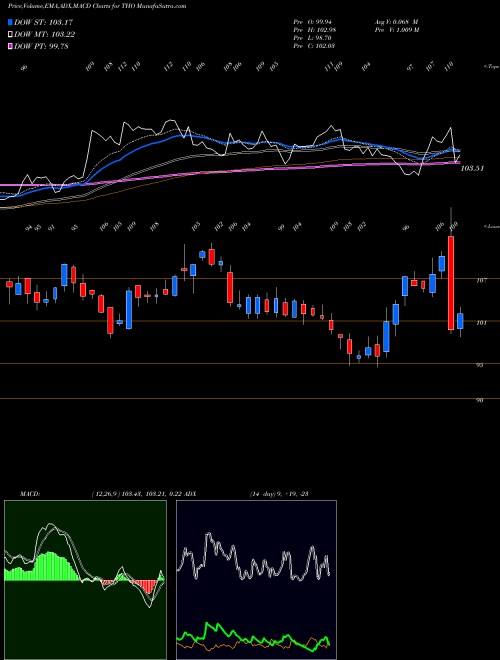This screenshot has width=500, height=660.
Task: Click the blue DOW ST legend swatch
Action: (10, 22)
